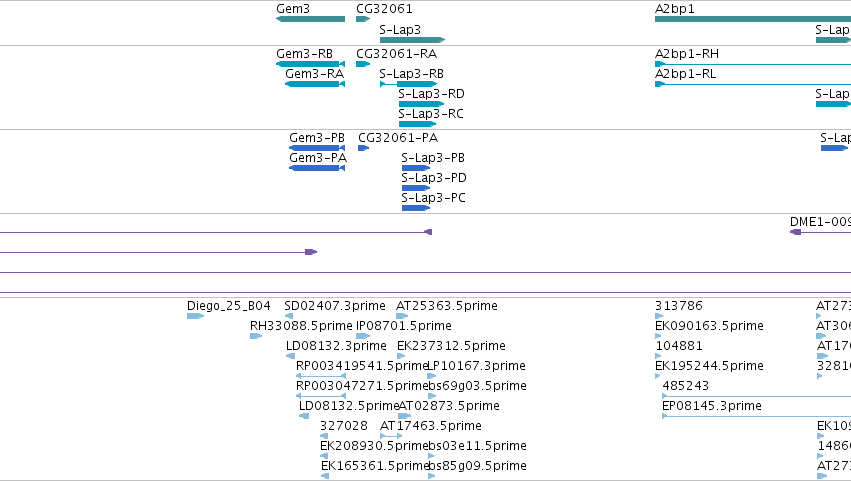Open the Gem3-RB transcript
Image resolution: width=851 pixels, height=481 pixels.
click(310, 64)
